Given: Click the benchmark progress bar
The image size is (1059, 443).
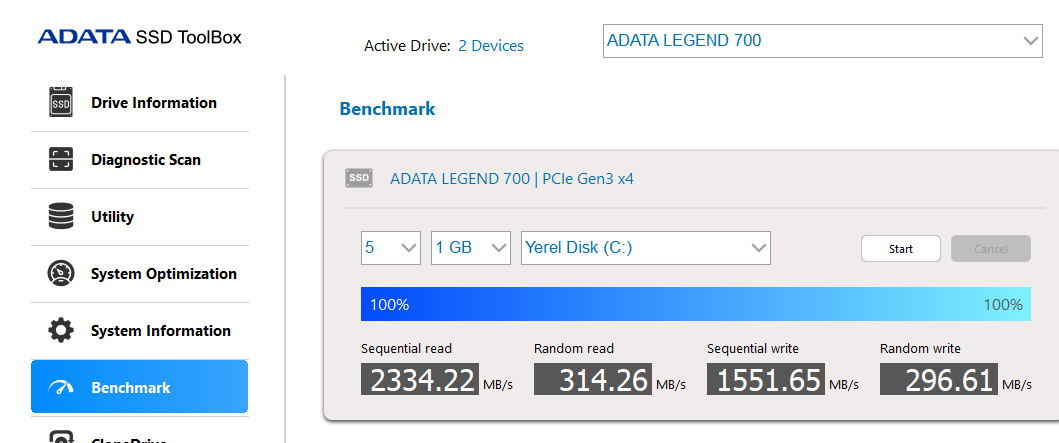Looking at the screenshot, I should click(695, 304).
